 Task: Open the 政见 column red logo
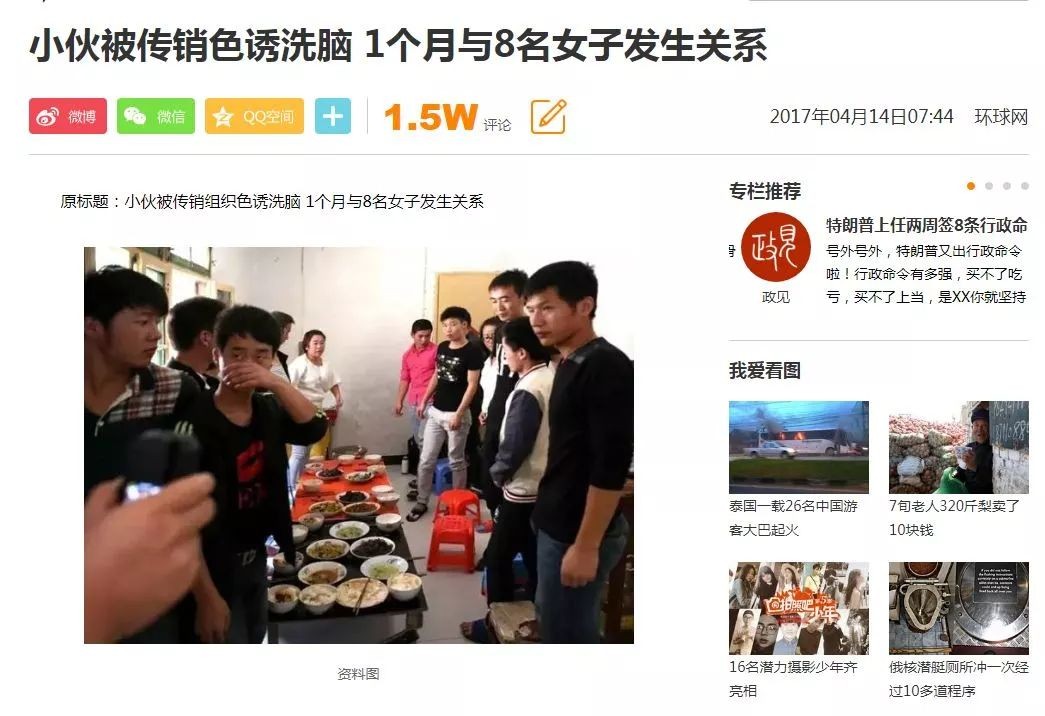[x=776, y=247]
